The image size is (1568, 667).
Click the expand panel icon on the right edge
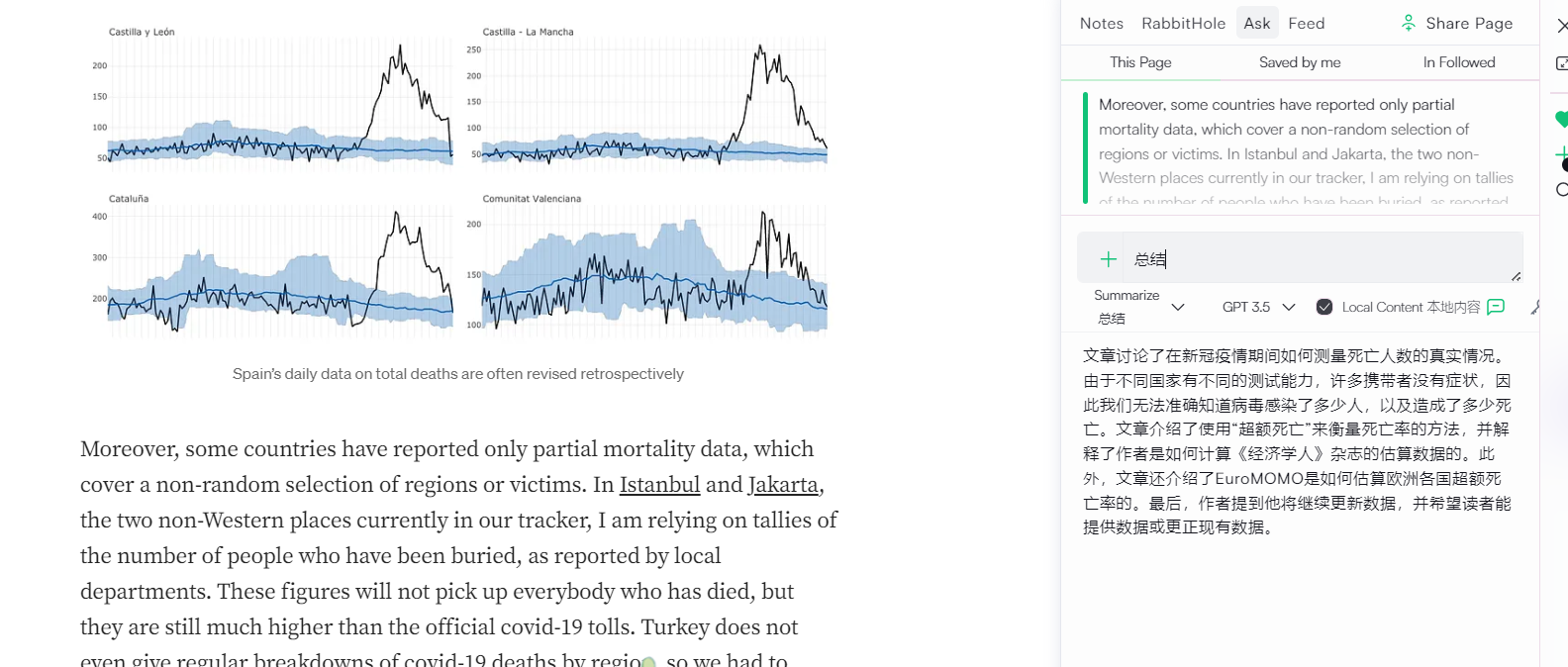coord(1562,63)
